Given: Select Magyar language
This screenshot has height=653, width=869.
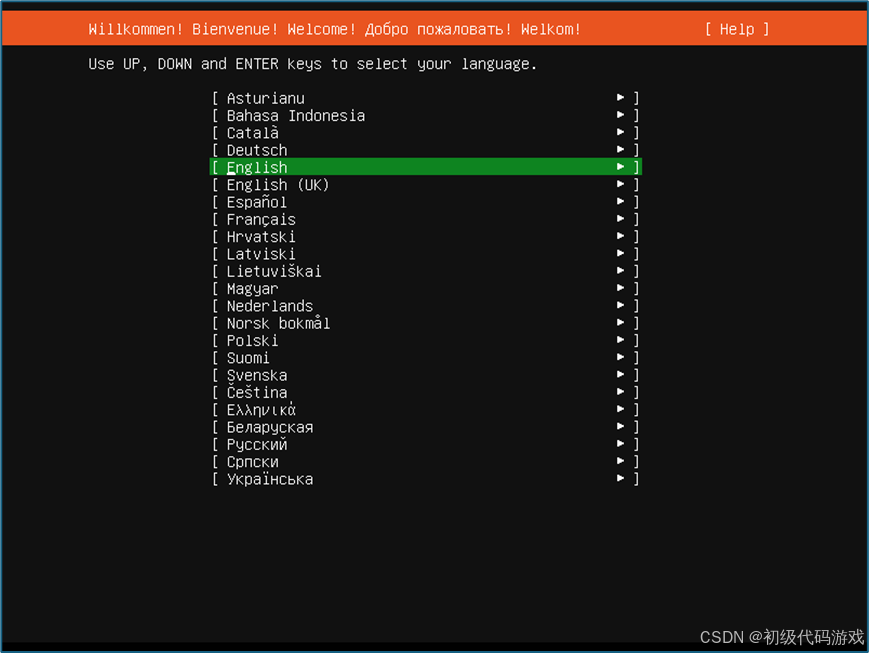Looking at the screenshot, I should point(425,288).
